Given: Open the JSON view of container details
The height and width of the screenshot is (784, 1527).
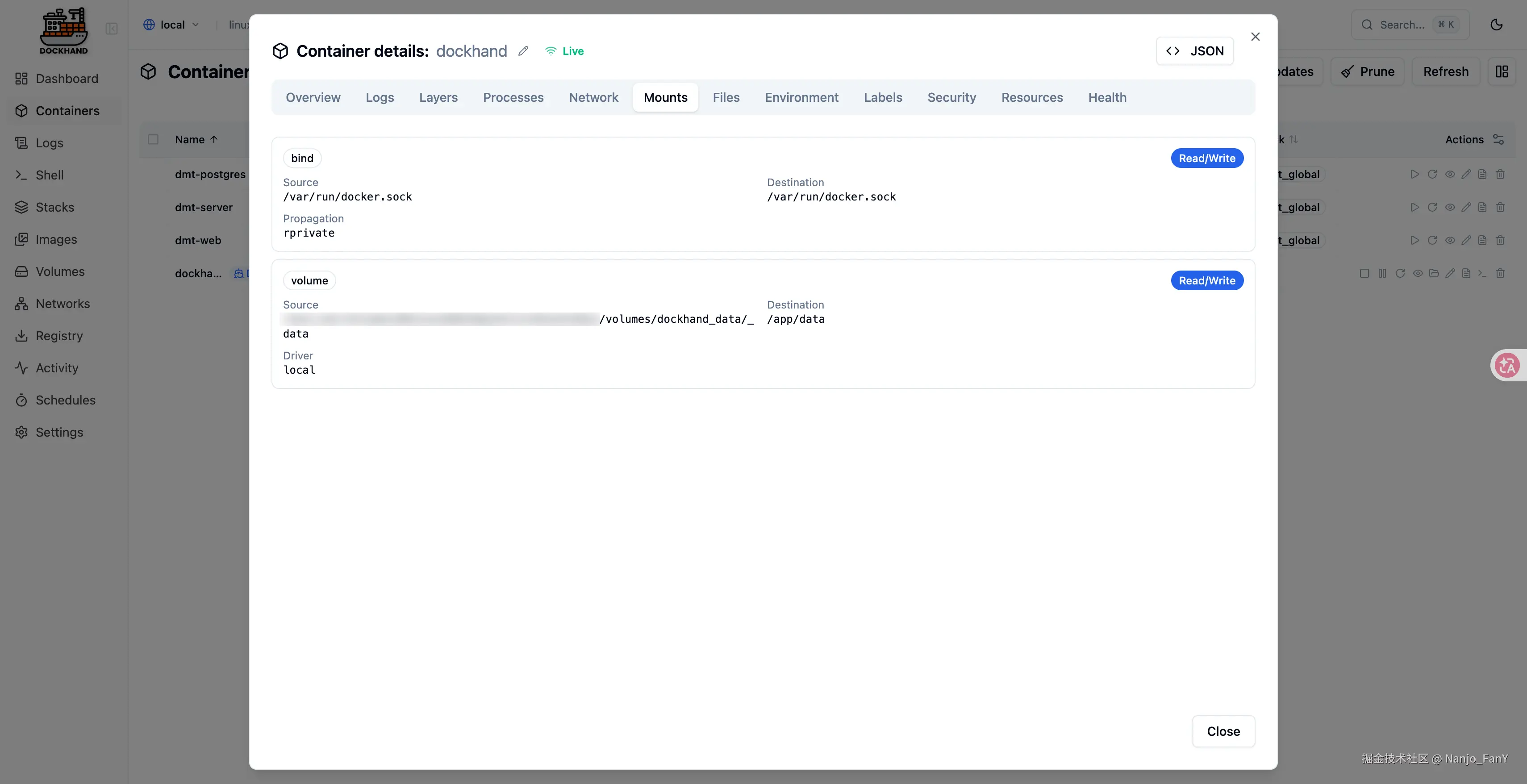Looking at the screenshot, I should tap(1194, 51).
